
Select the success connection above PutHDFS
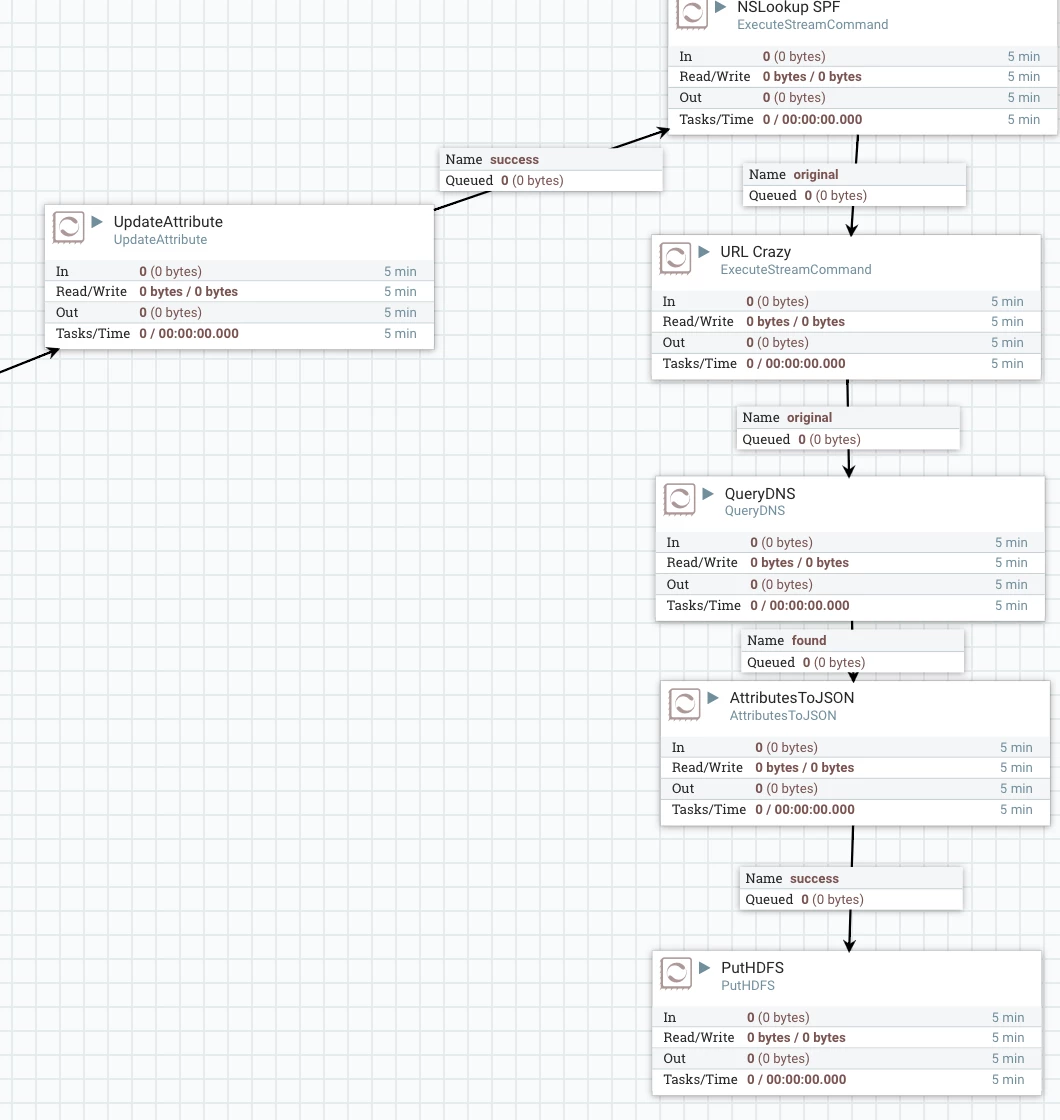click(x=851, y=889)
